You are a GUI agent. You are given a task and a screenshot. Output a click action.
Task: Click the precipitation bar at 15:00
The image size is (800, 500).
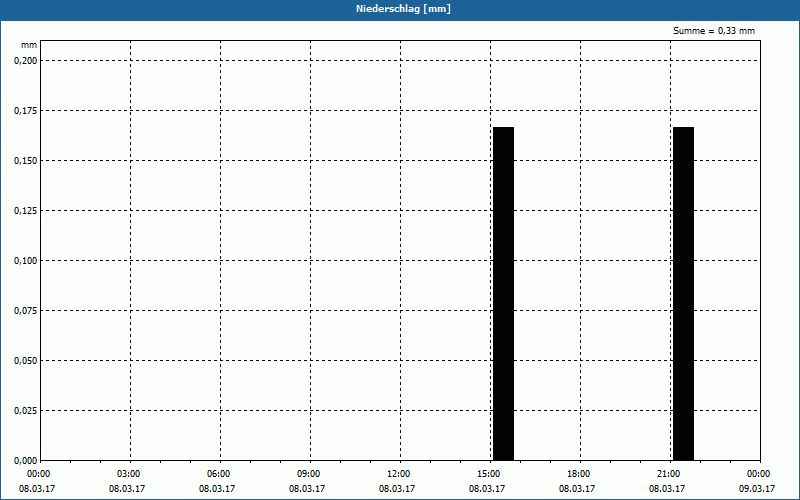tap(503, 293)
